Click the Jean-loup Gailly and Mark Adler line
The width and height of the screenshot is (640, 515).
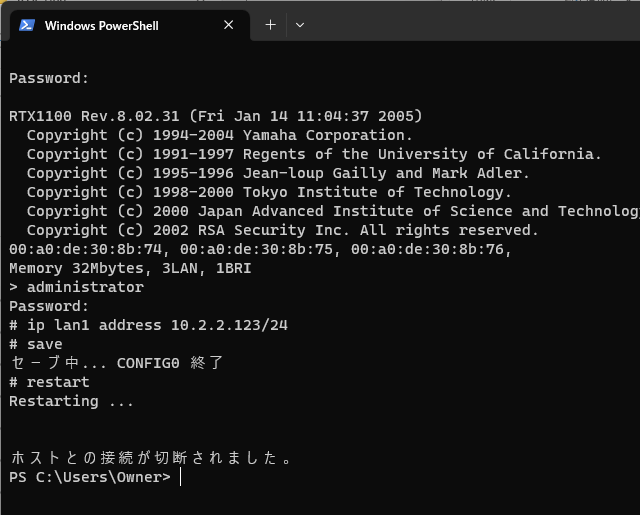point(278,173)
